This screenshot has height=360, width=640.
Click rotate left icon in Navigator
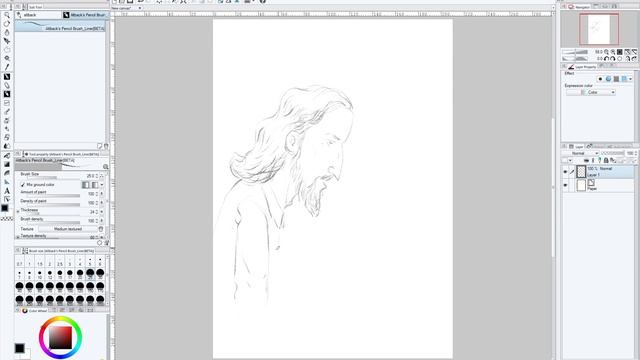click(607, 59)
